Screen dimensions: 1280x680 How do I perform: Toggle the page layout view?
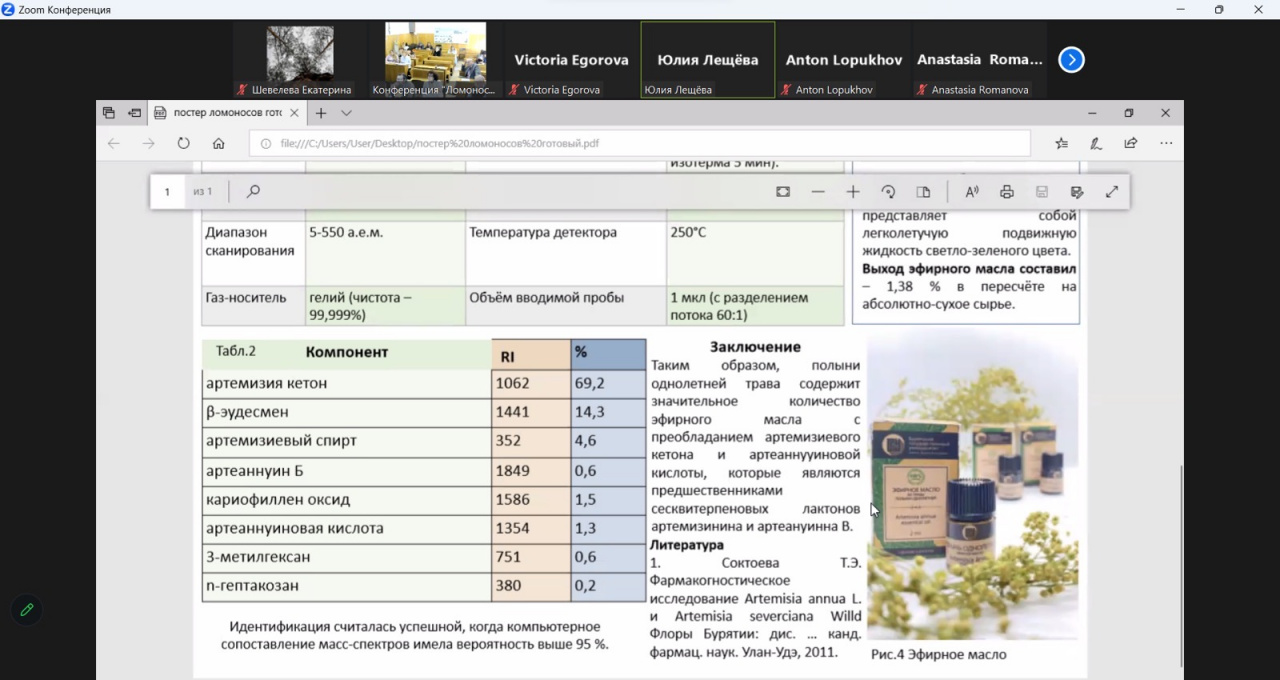coord(923,192)
